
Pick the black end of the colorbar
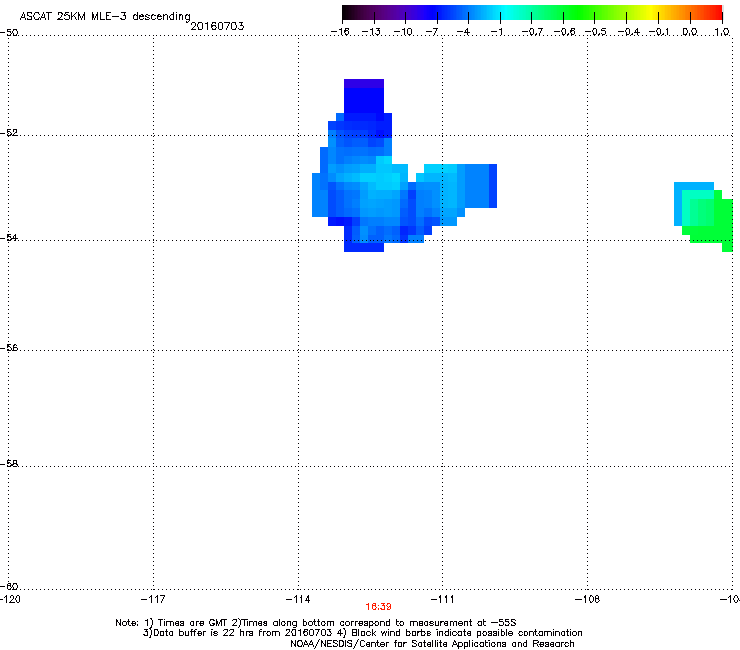[x=347, y=13]
